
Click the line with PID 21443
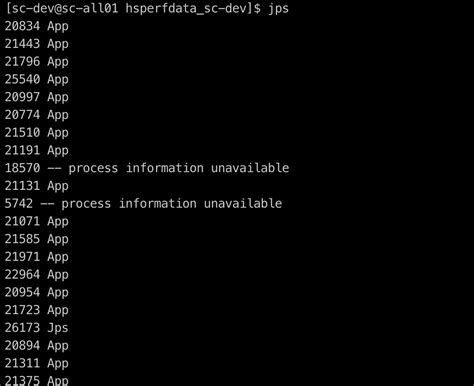[37, 44]
